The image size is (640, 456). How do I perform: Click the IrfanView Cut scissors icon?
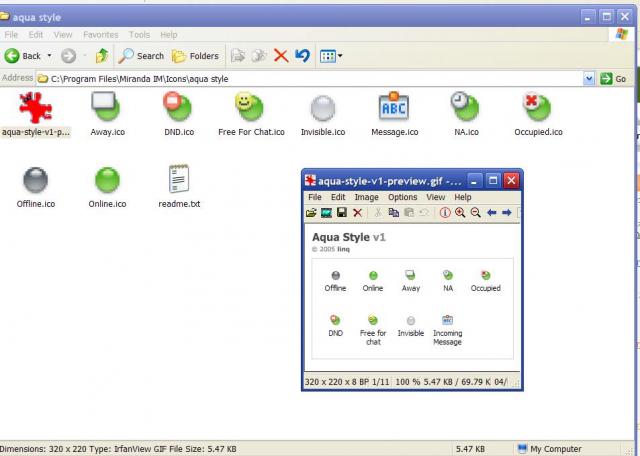coord(378,213)
